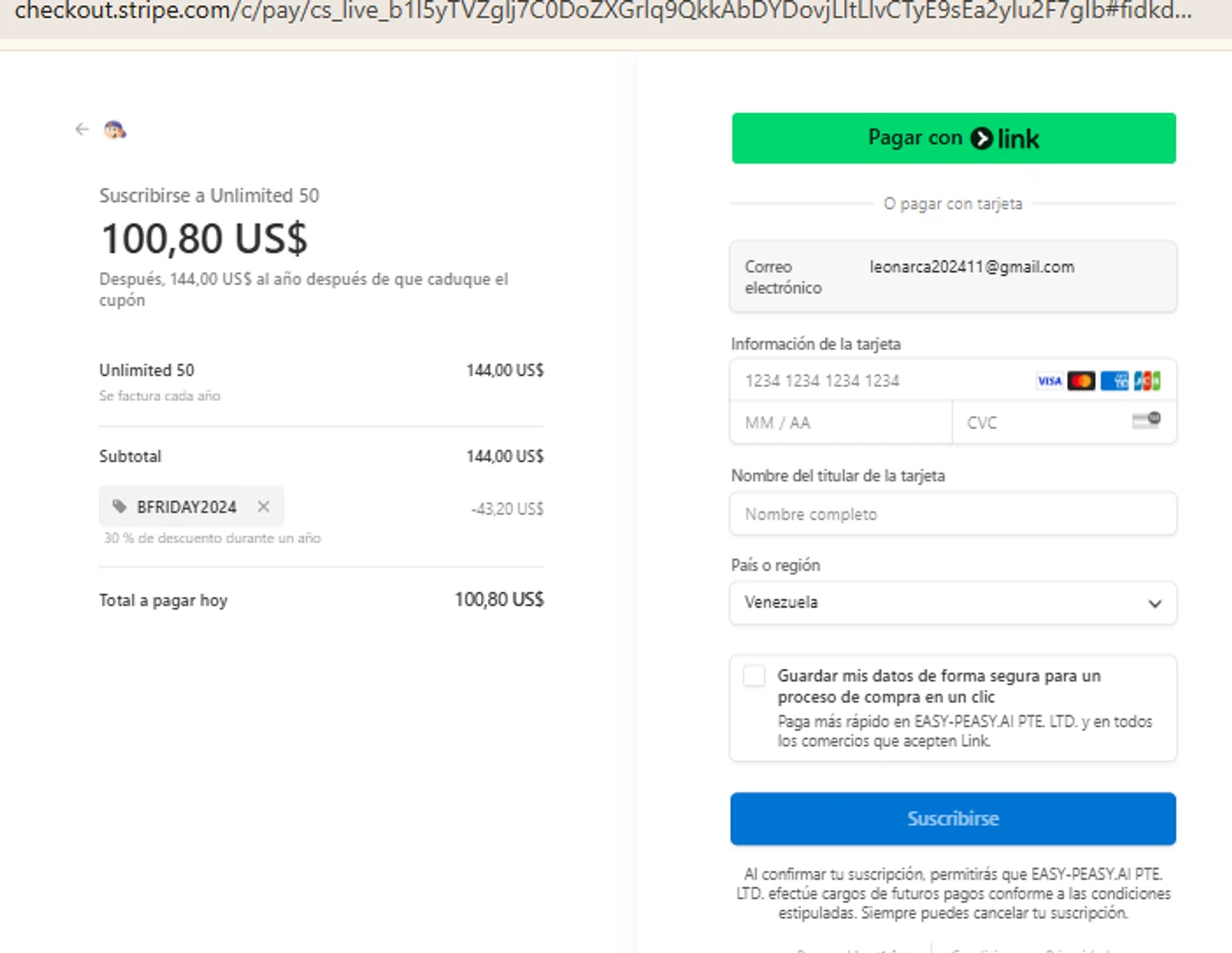Click Unlimited 50 line item name

[147, 371]
